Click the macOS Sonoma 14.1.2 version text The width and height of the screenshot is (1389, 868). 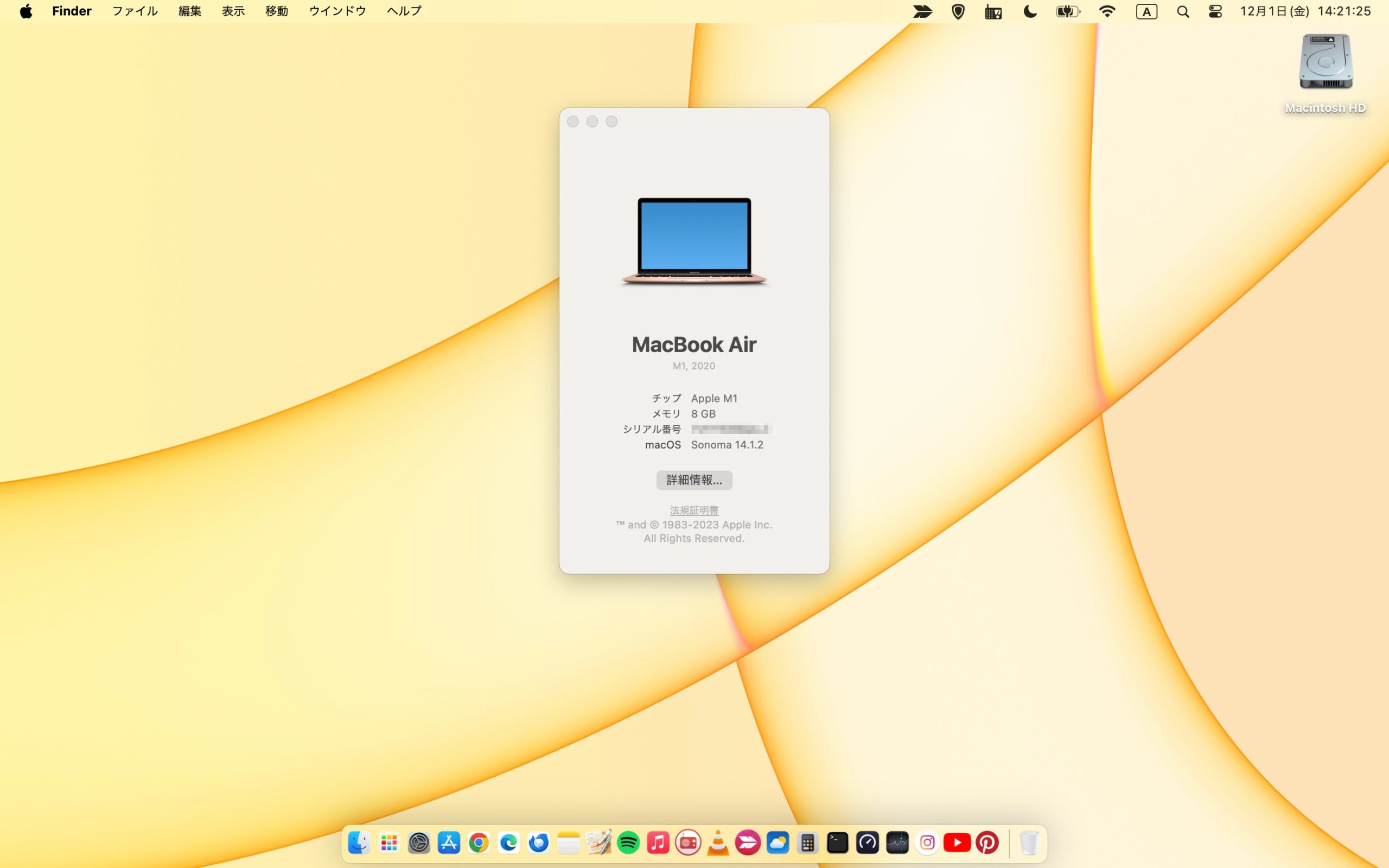(x=727, y=445)
